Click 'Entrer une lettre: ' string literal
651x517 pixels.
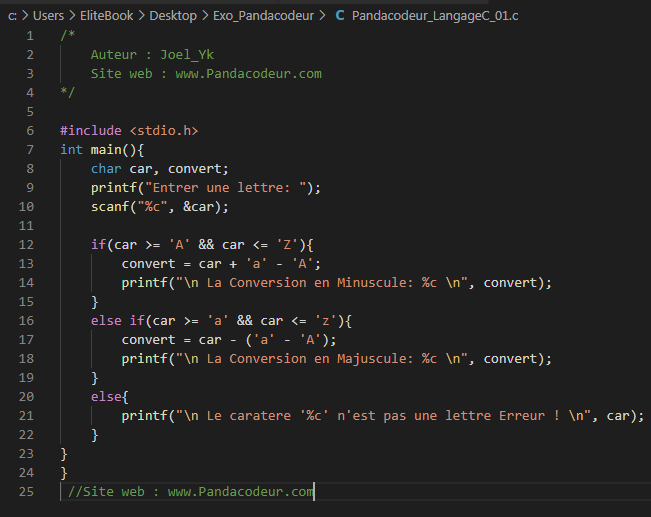[225, 188]
